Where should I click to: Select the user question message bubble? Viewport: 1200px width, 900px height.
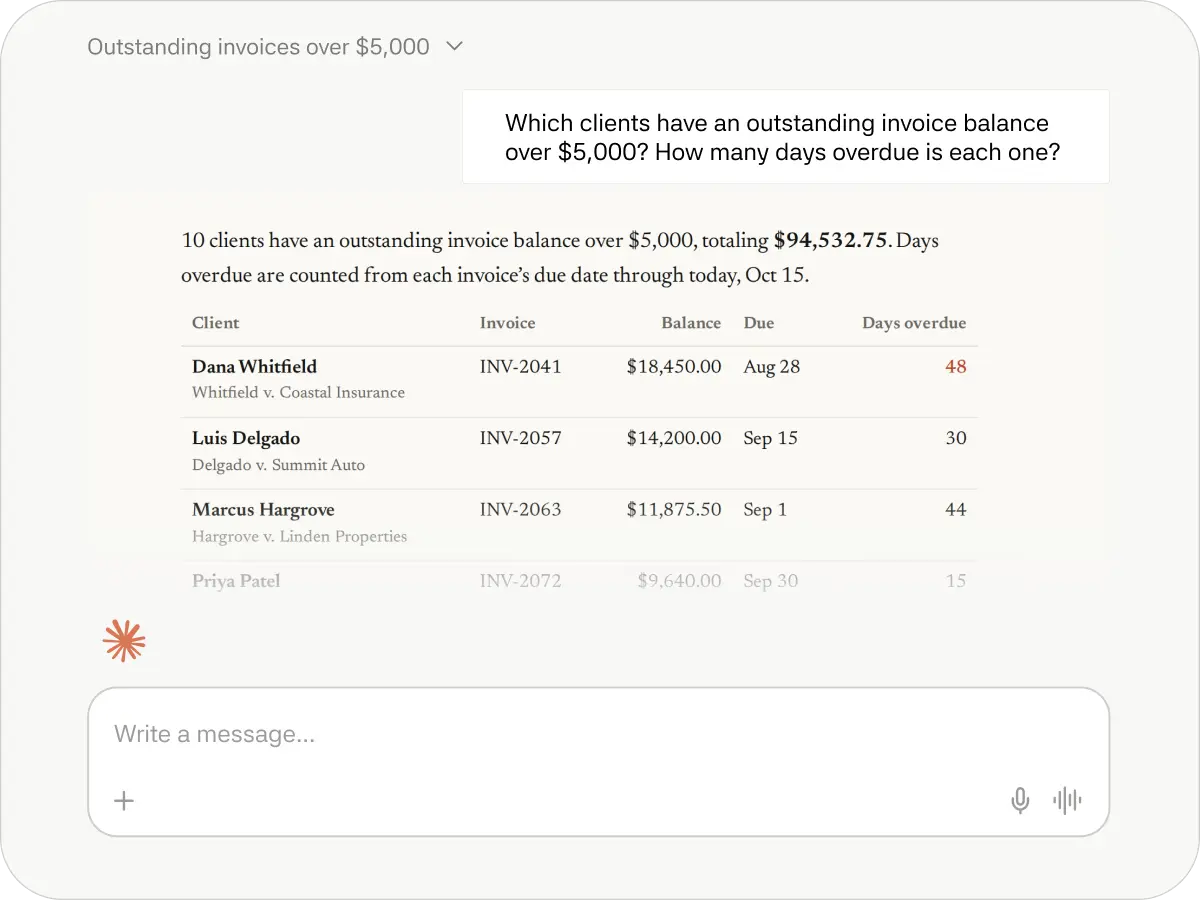785,137
